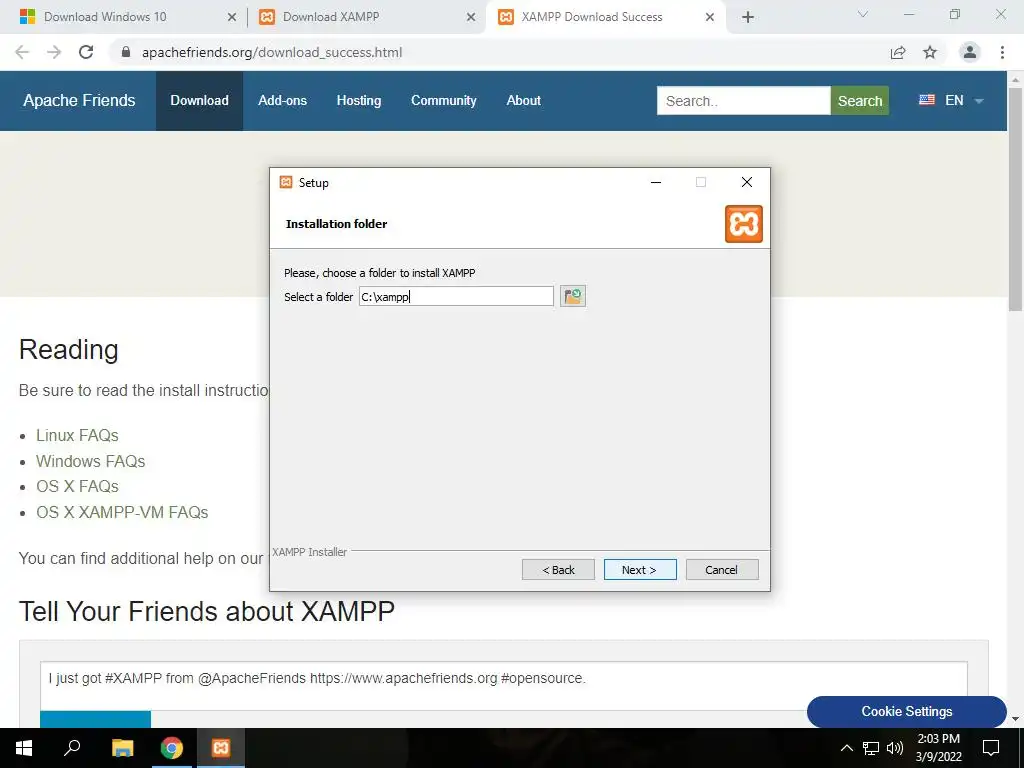Click the Select a folder path field
Viewport: 1024px width, 768px height.
[456, 296]
